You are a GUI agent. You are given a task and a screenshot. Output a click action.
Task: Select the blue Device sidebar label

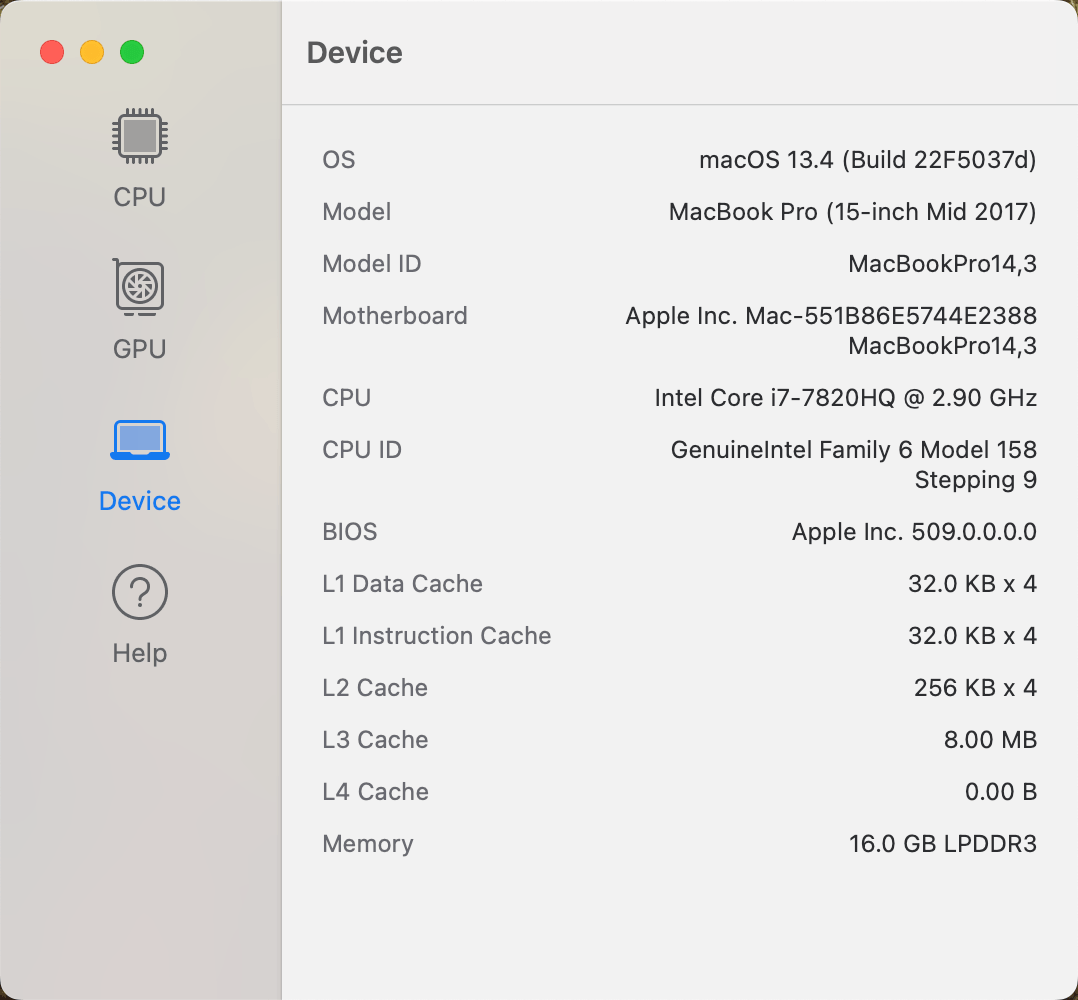pos(140,501)
